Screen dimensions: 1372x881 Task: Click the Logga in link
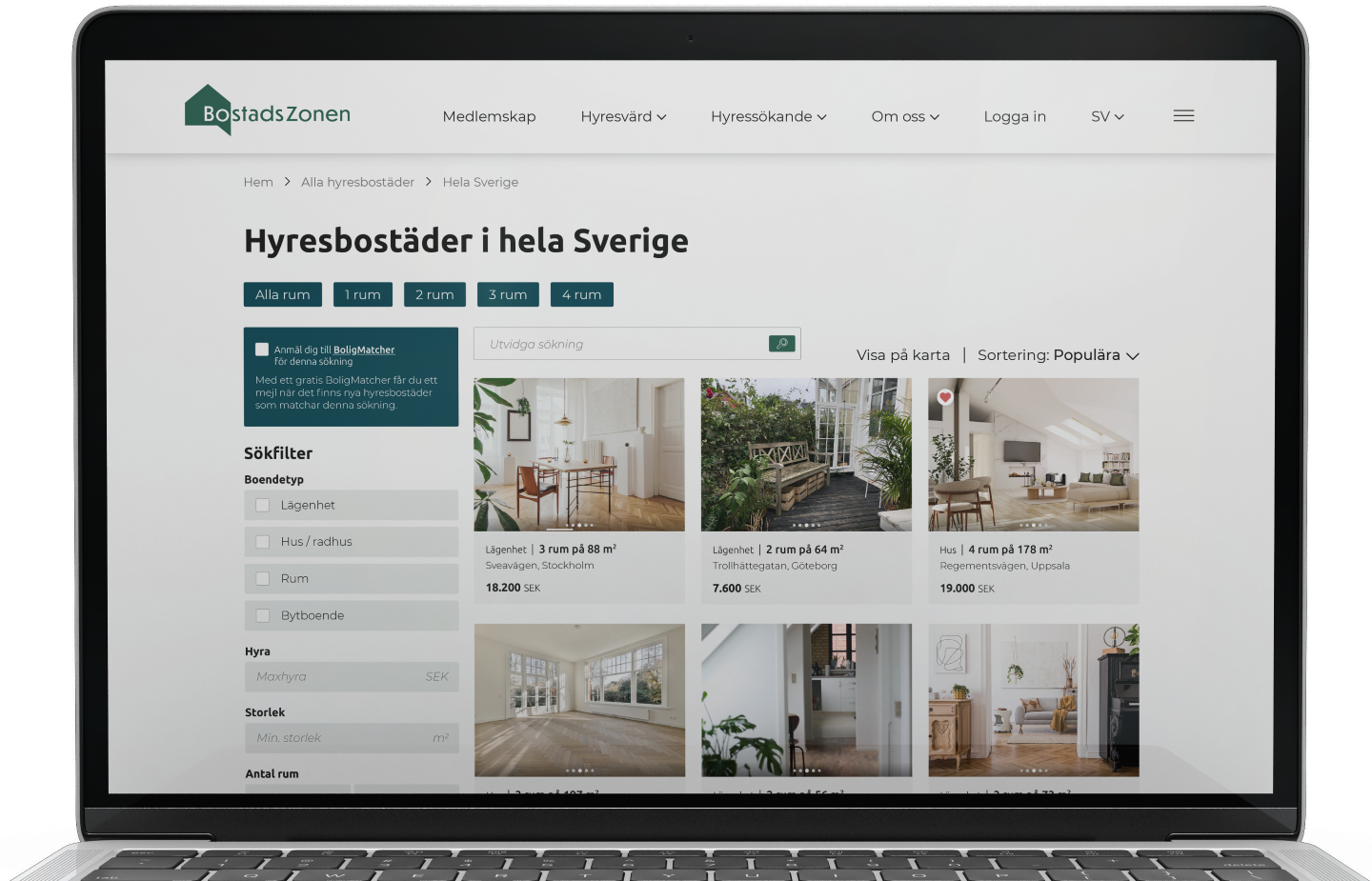pos(1015,116)
